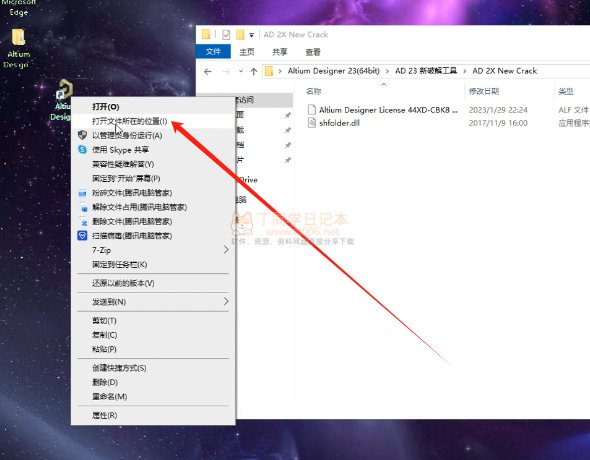Click AD 2X New Crack breadcrumb
This screenshot has height=460, width=590.
coord(505,71)
